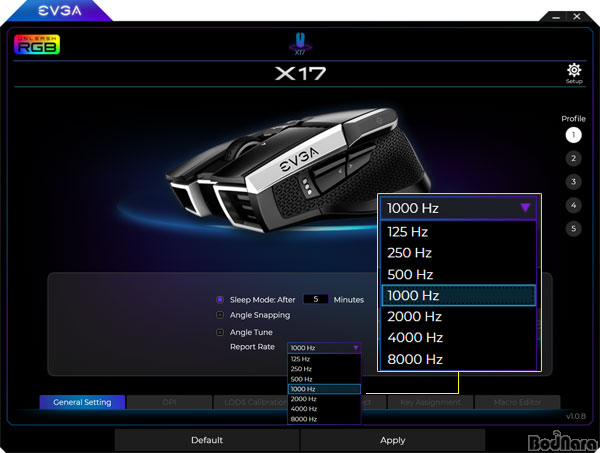
Task: Switch to Profile 3
Action: click(x=573, y=182)
